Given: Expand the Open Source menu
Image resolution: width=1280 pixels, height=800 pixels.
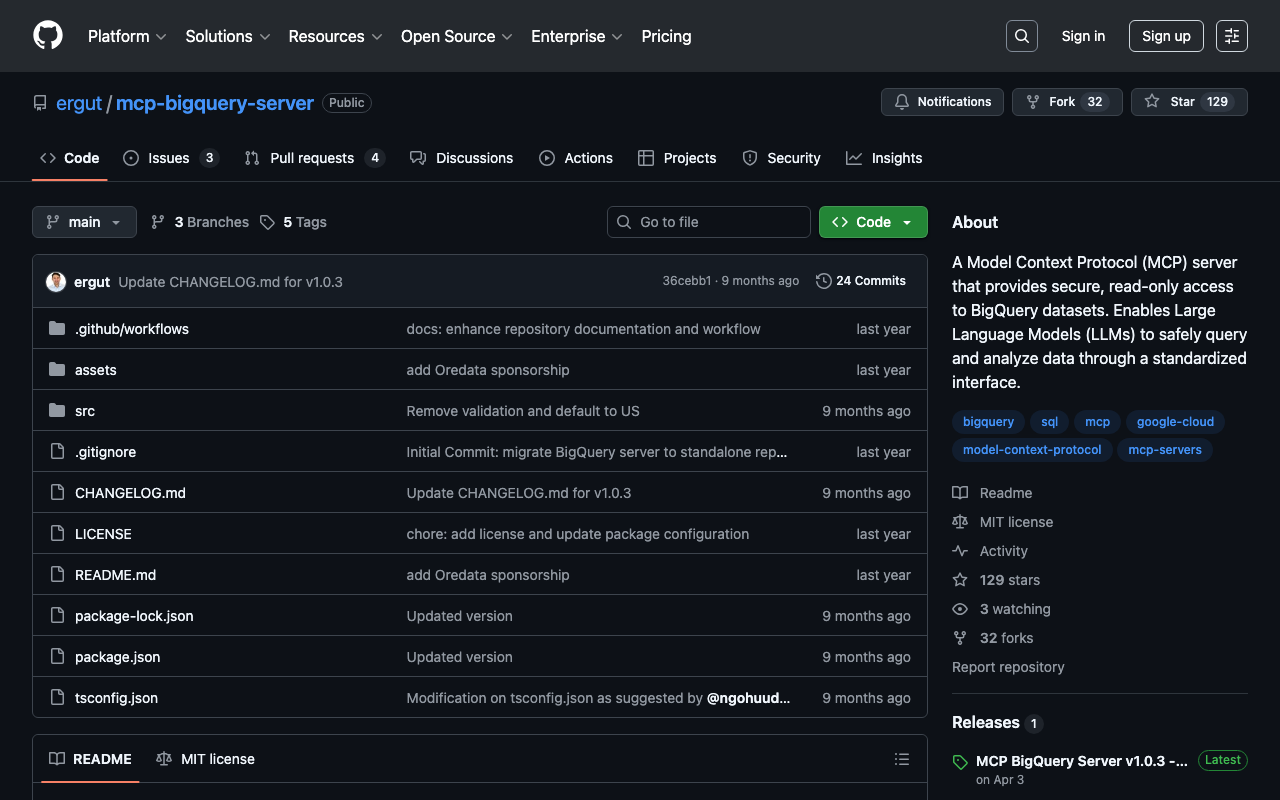Looking at the screenshot, I should pyautogui.click(x=456, y=36).
